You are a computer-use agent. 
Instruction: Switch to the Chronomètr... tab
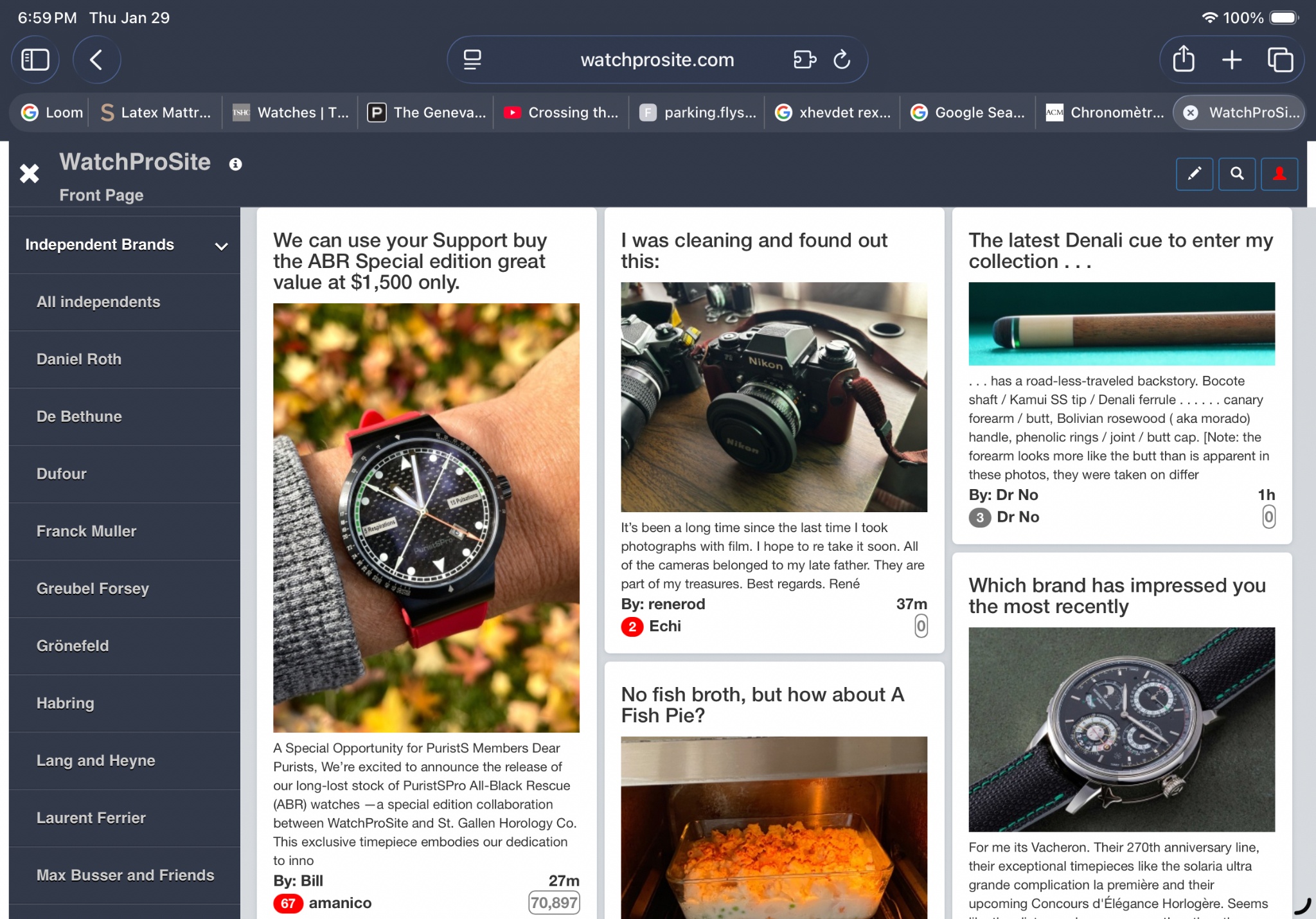tap(1105, 112)
